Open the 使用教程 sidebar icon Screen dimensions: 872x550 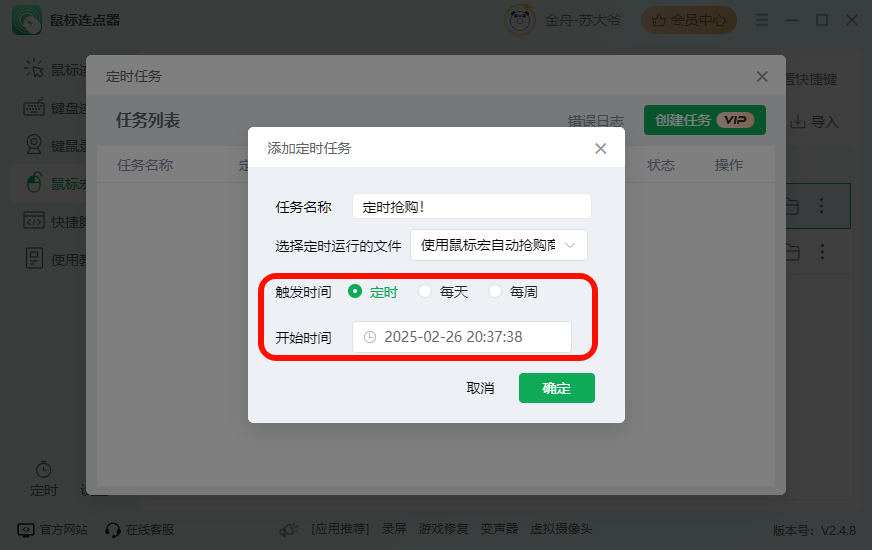tap(34, 259)
